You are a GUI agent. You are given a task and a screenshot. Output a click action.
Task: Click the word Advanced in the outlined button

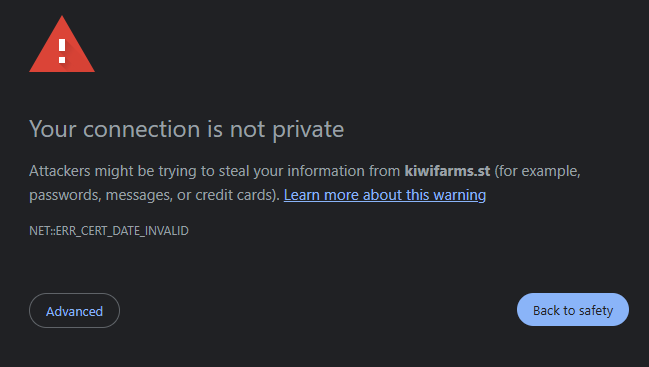(x=75, y=311)
